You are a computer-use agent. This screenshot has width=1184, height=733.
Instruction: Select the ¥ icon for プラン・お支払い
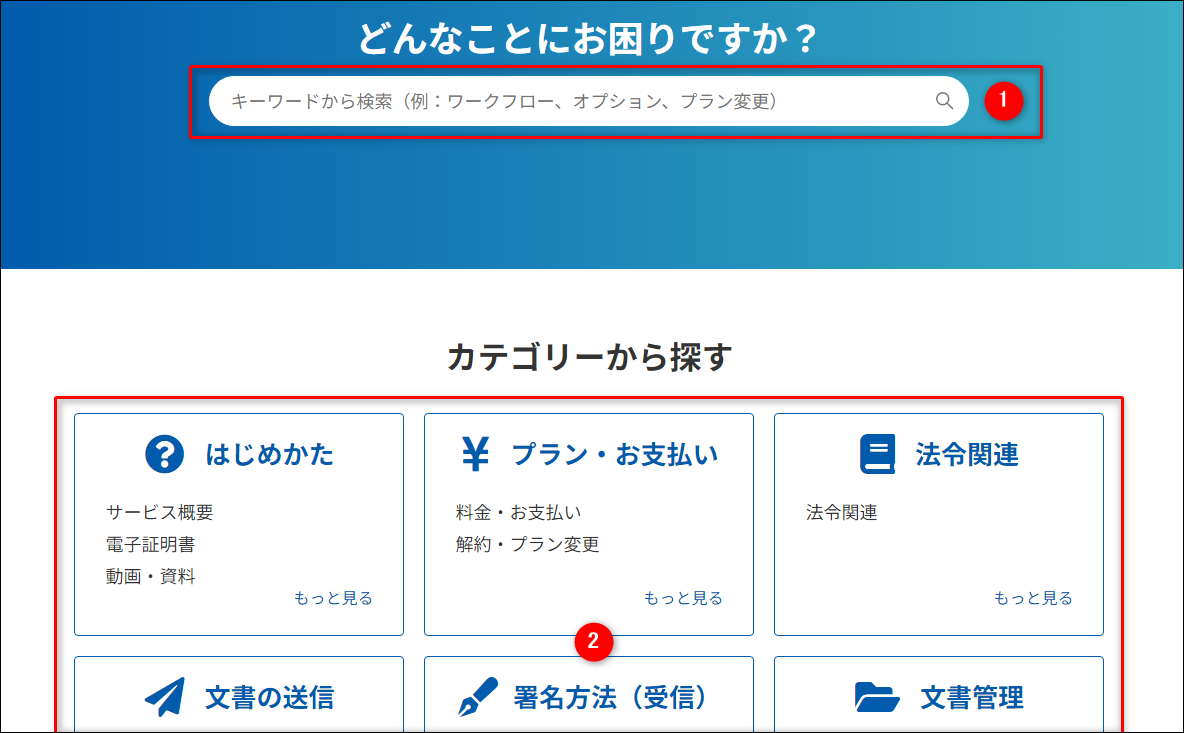coord(478,453)
